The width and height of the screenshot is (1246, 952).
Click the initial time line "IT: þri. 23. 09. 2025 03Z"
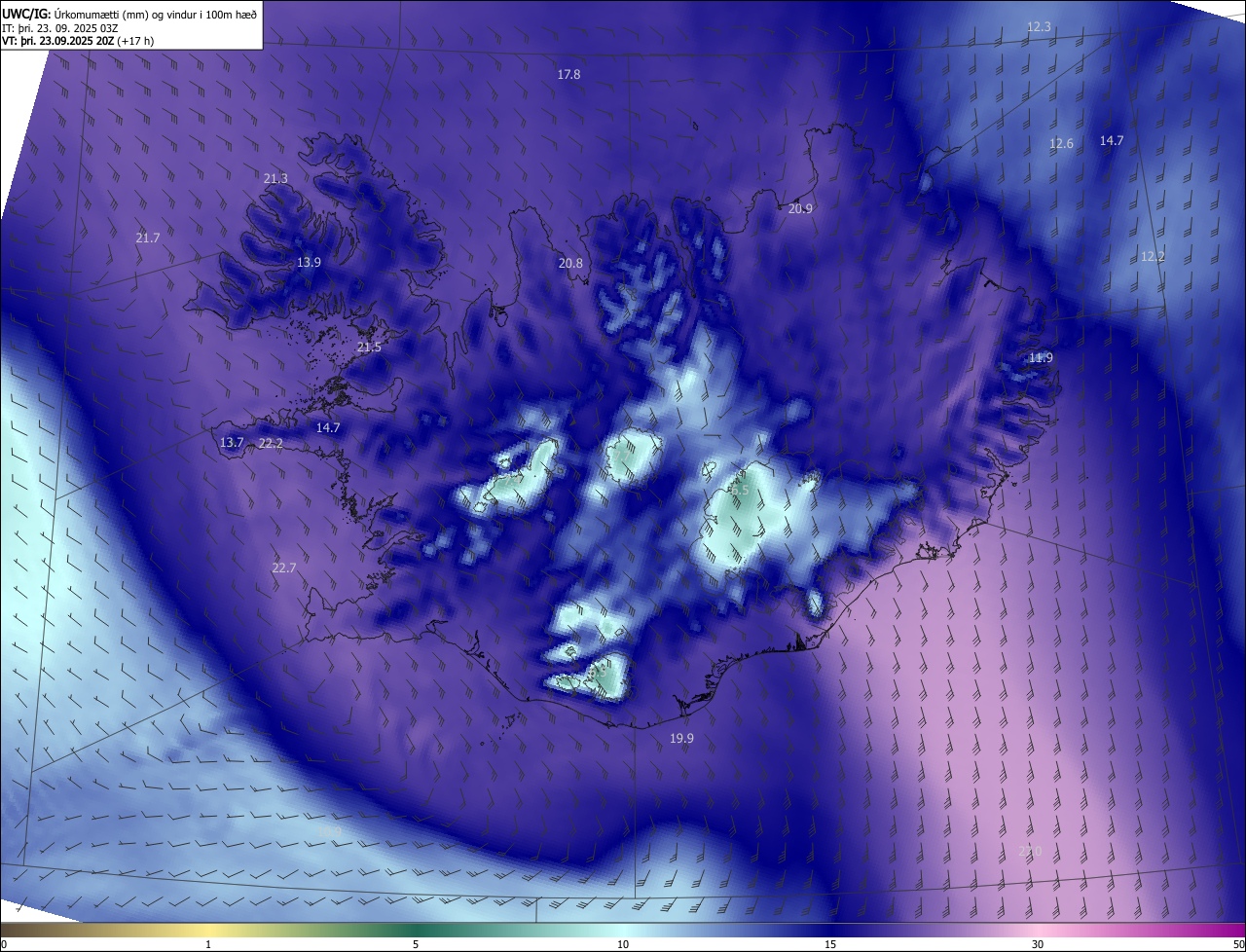[60, 28]
